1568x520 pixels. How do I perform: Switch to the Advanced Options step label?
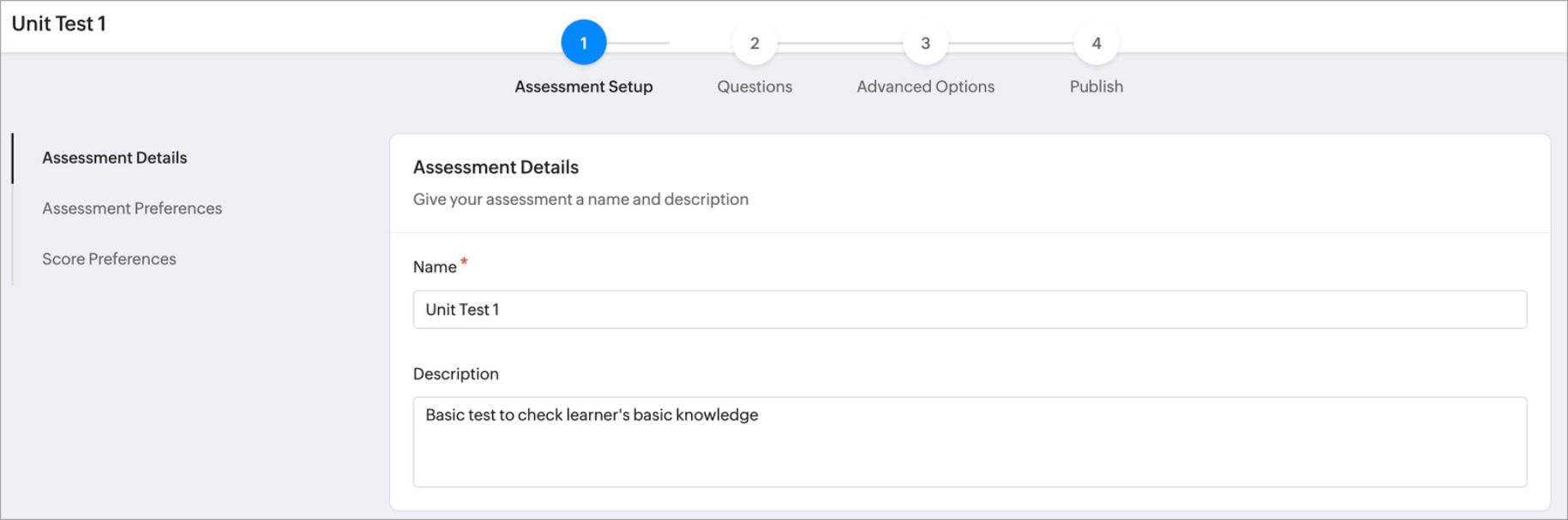(925, 87)
